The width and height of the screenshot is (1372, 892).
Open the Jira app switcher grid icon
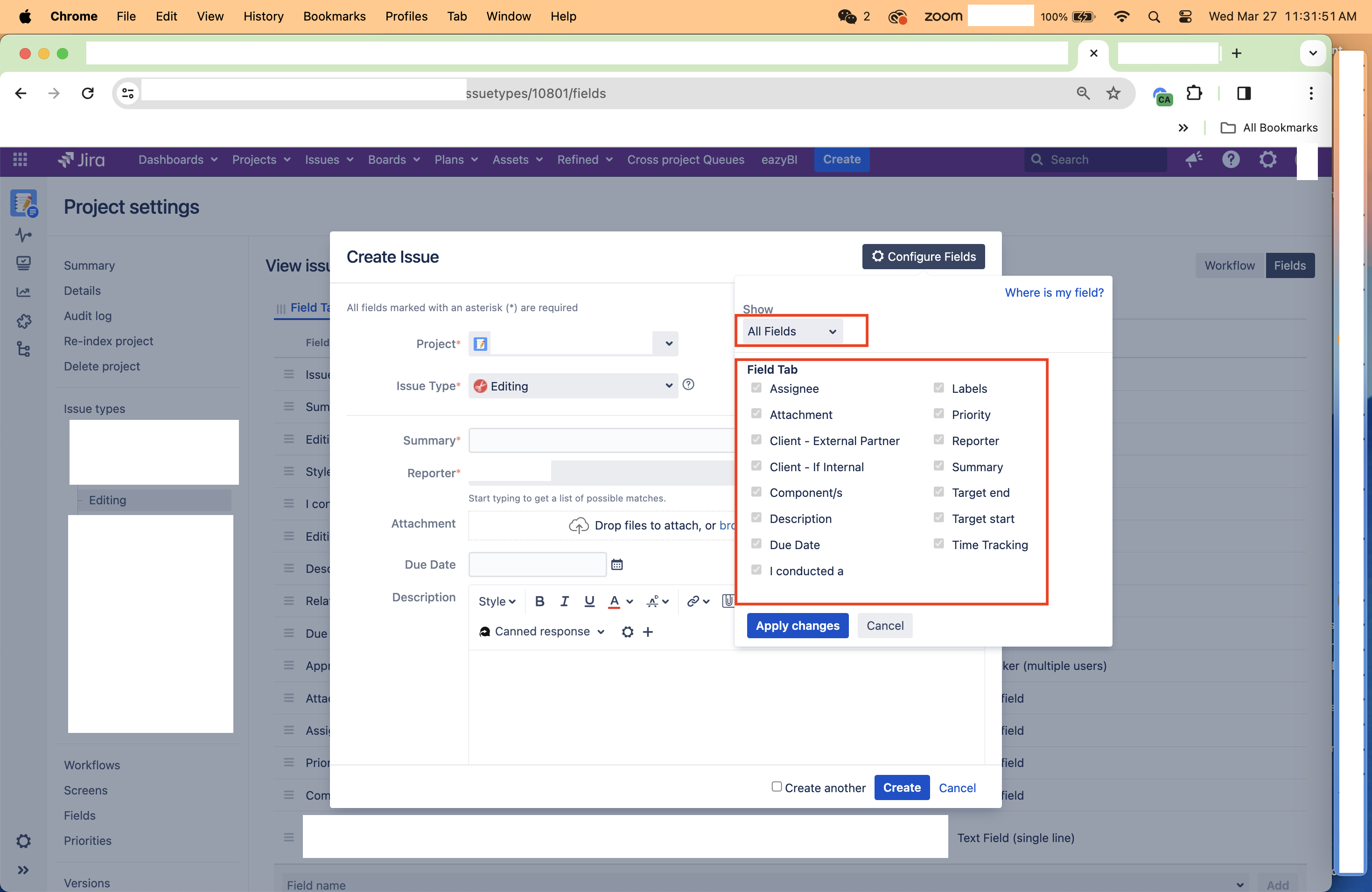pos(20,160)
